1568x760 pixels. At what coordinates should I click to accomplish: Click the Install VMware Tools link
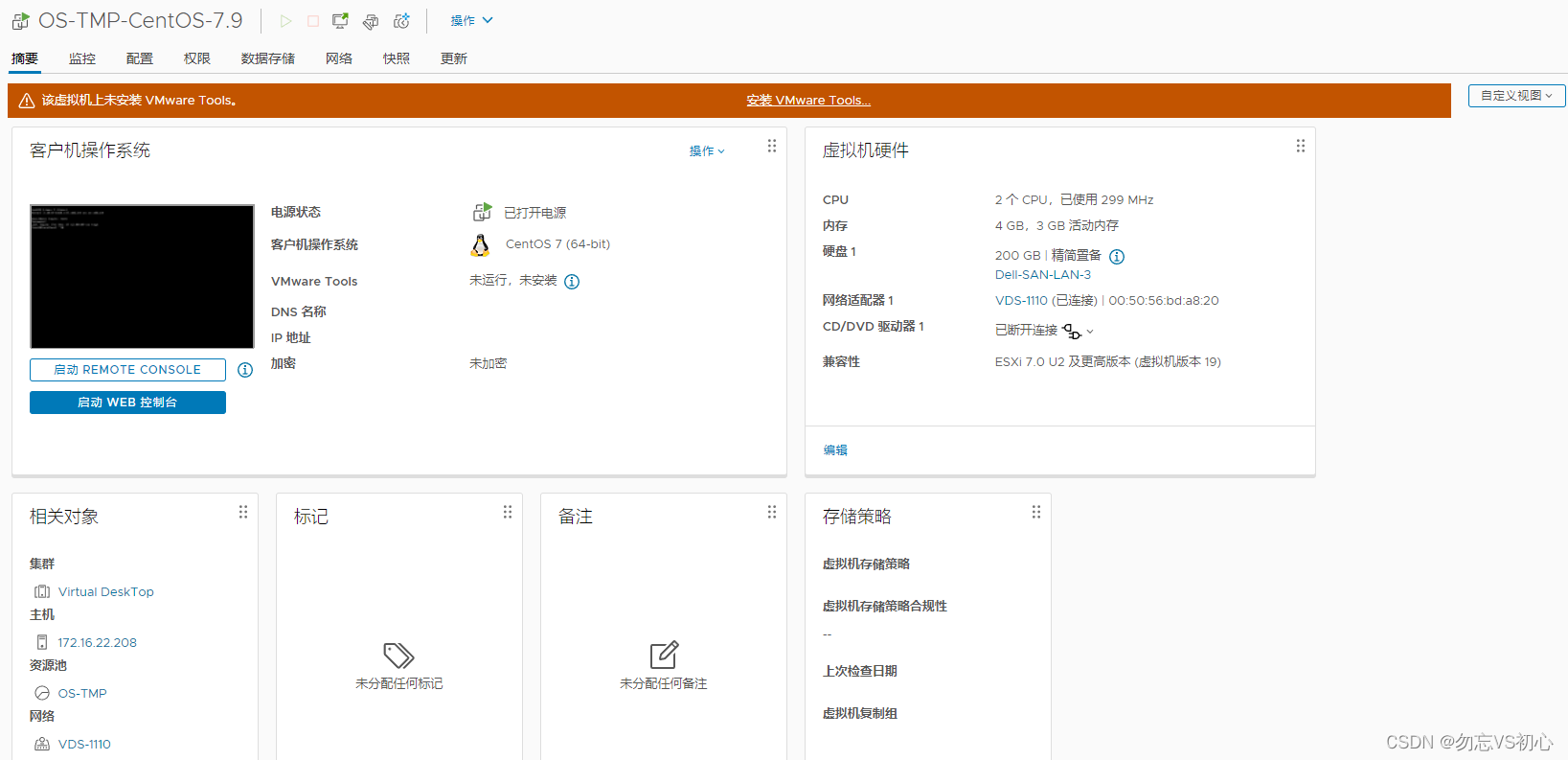pos(808,101)
